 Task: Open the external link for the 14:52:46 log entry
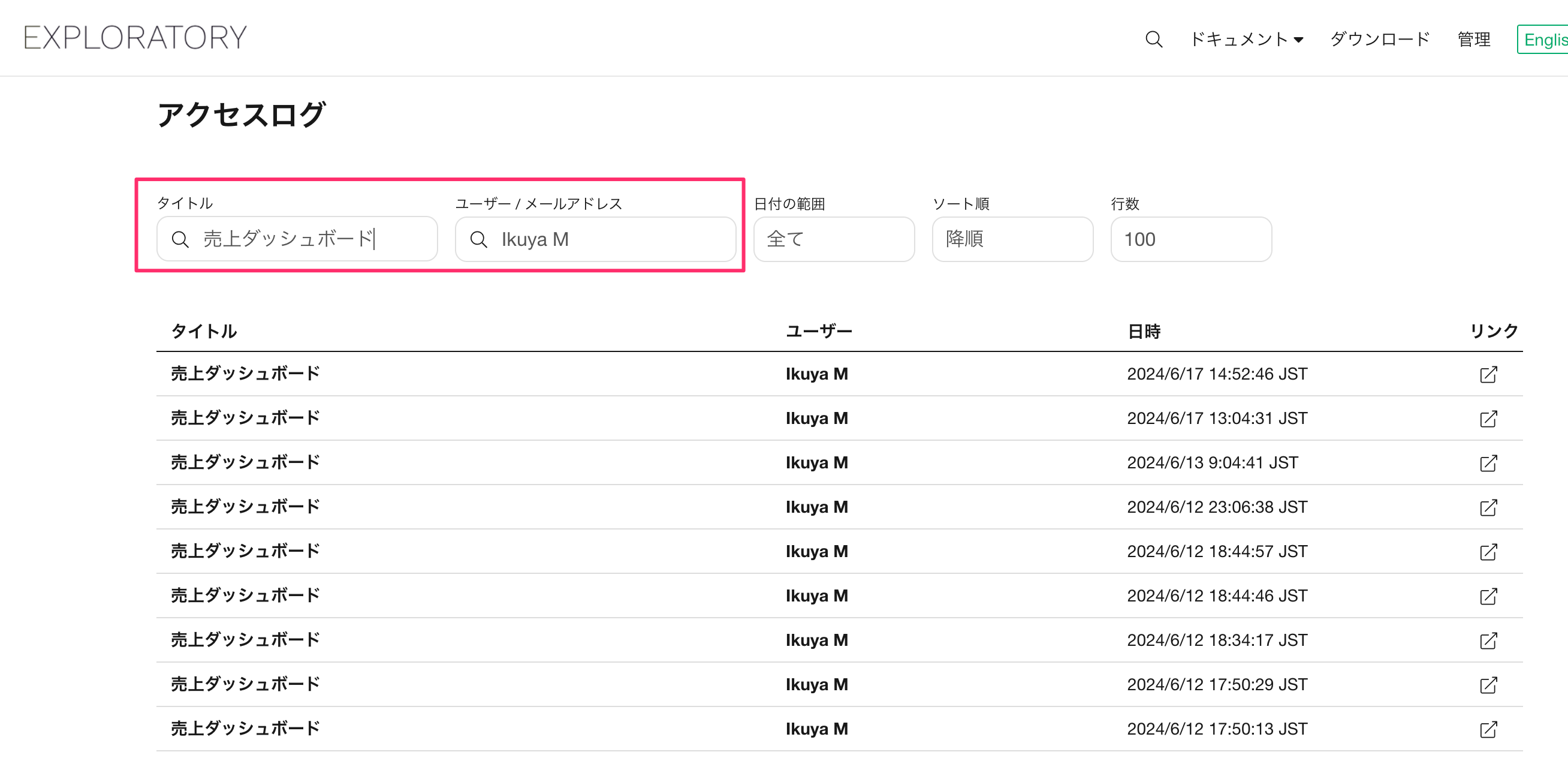point(1488,374)
